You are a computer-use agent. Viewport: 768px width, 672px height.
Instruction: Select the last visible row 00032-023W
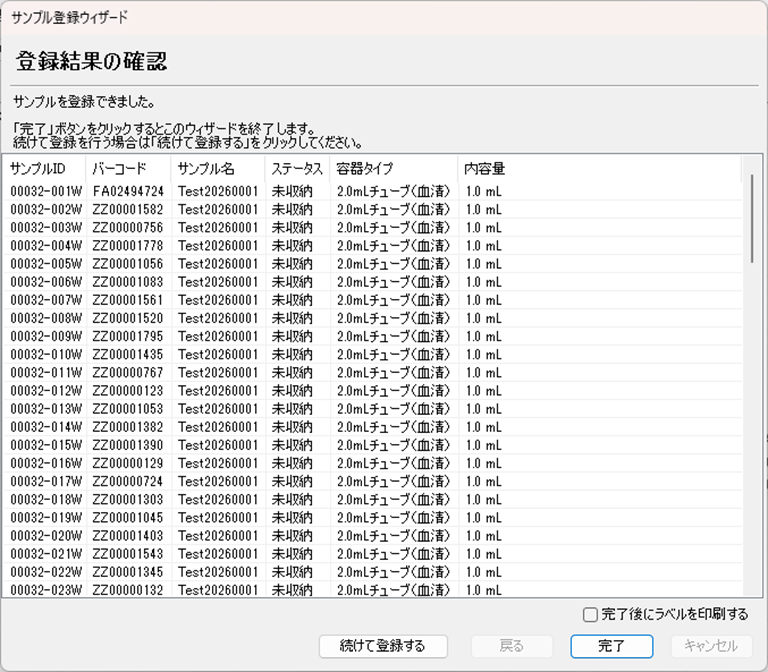tap(45, 589)
